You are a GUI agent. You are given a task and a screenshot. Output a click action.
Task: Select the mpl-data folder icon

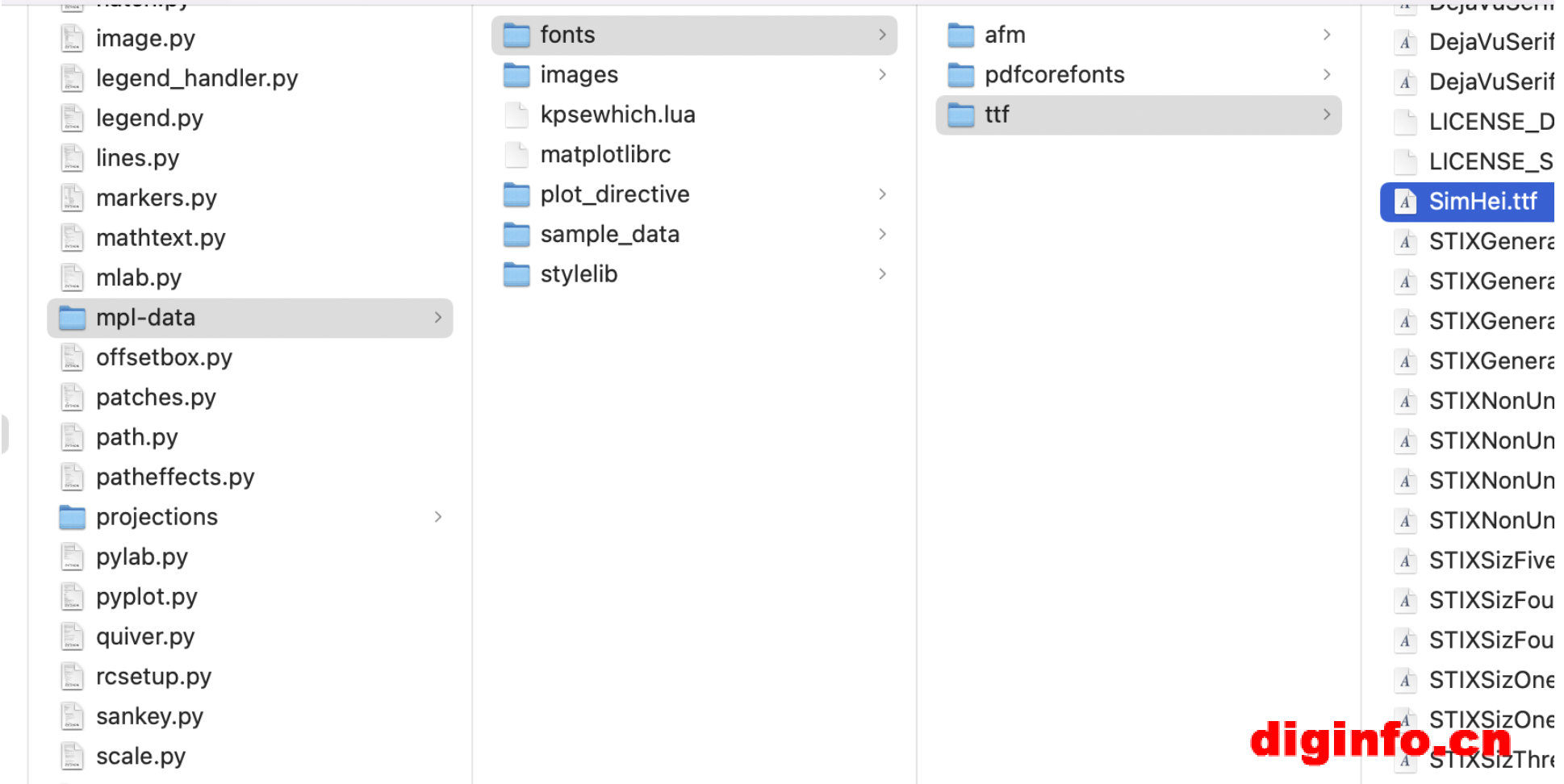coord(73,318)
